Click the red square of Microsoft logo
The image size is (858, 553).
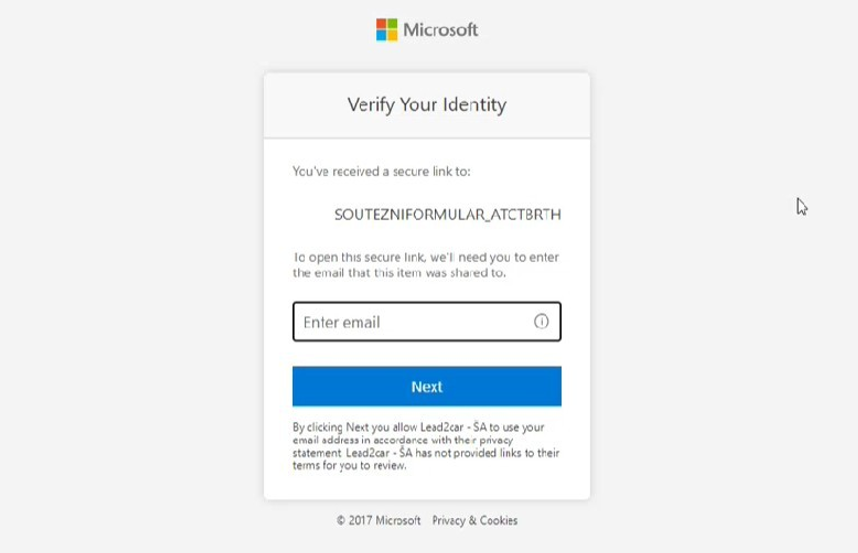[x=381, y=23]
